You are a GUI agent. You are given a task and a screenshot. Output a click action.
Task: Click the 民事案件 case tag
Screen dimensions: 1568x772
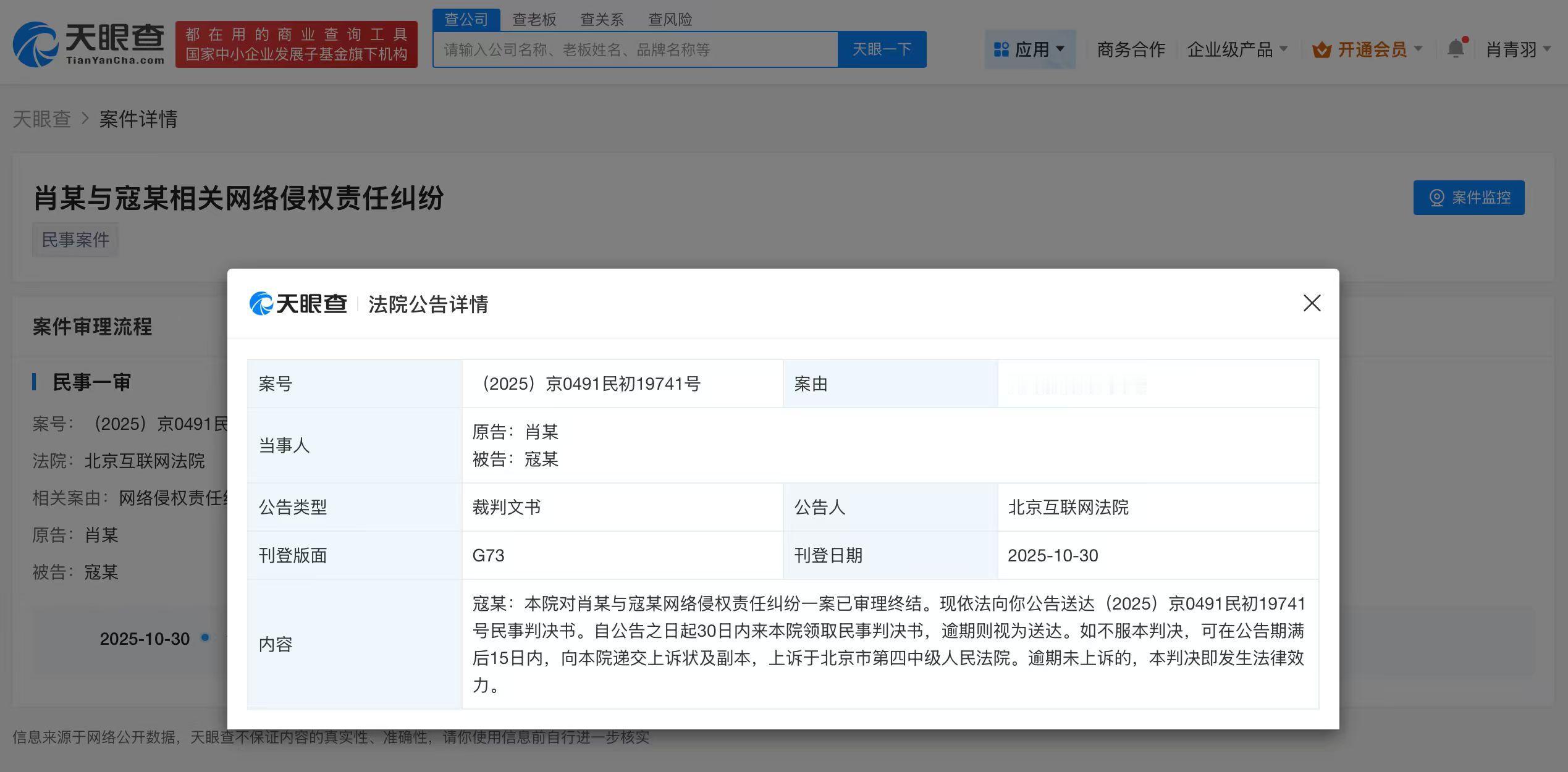[x=75, y=240]
